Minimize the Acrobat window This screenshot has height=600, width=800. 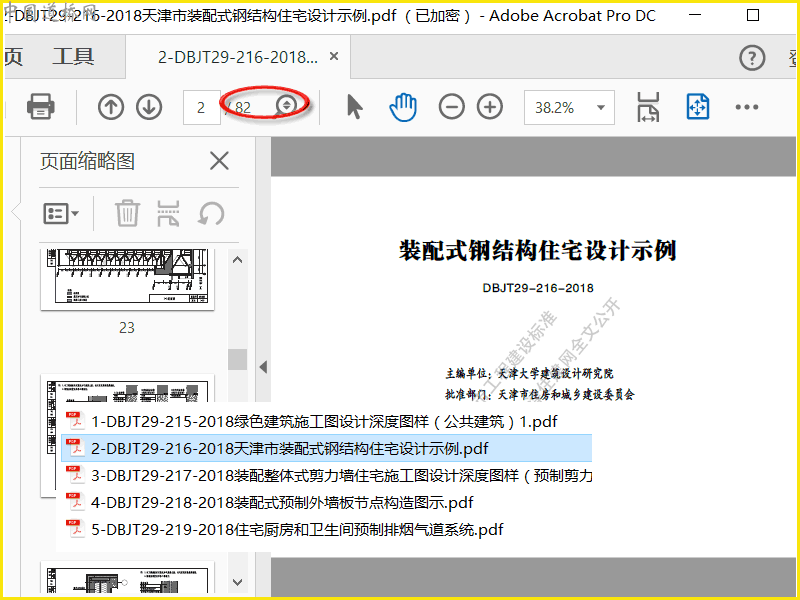coord(695,15)
